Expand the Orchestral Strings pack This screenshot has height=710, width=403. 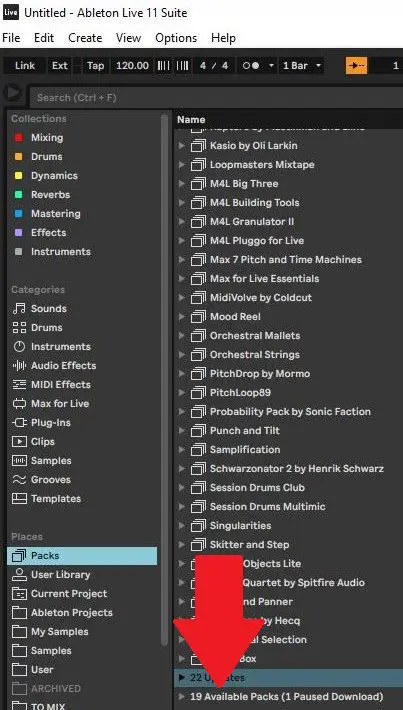182,355
